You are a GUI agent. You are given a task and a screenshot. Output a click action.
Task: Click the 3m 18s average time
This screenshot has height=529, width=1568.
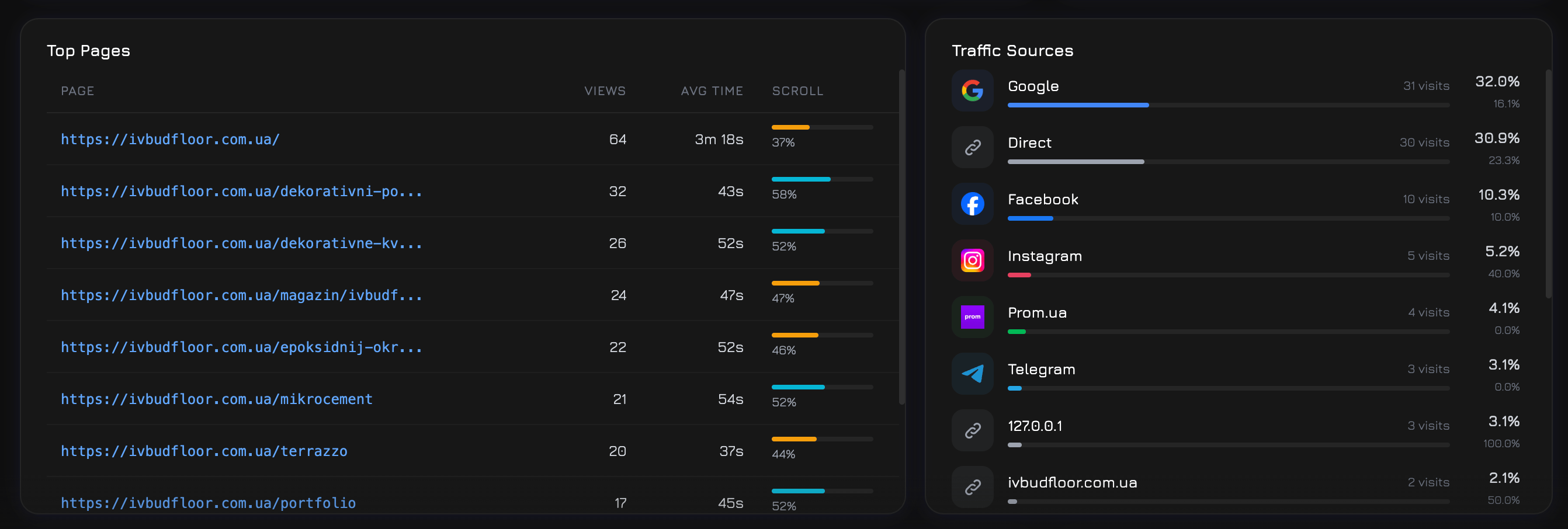point(719,139)
